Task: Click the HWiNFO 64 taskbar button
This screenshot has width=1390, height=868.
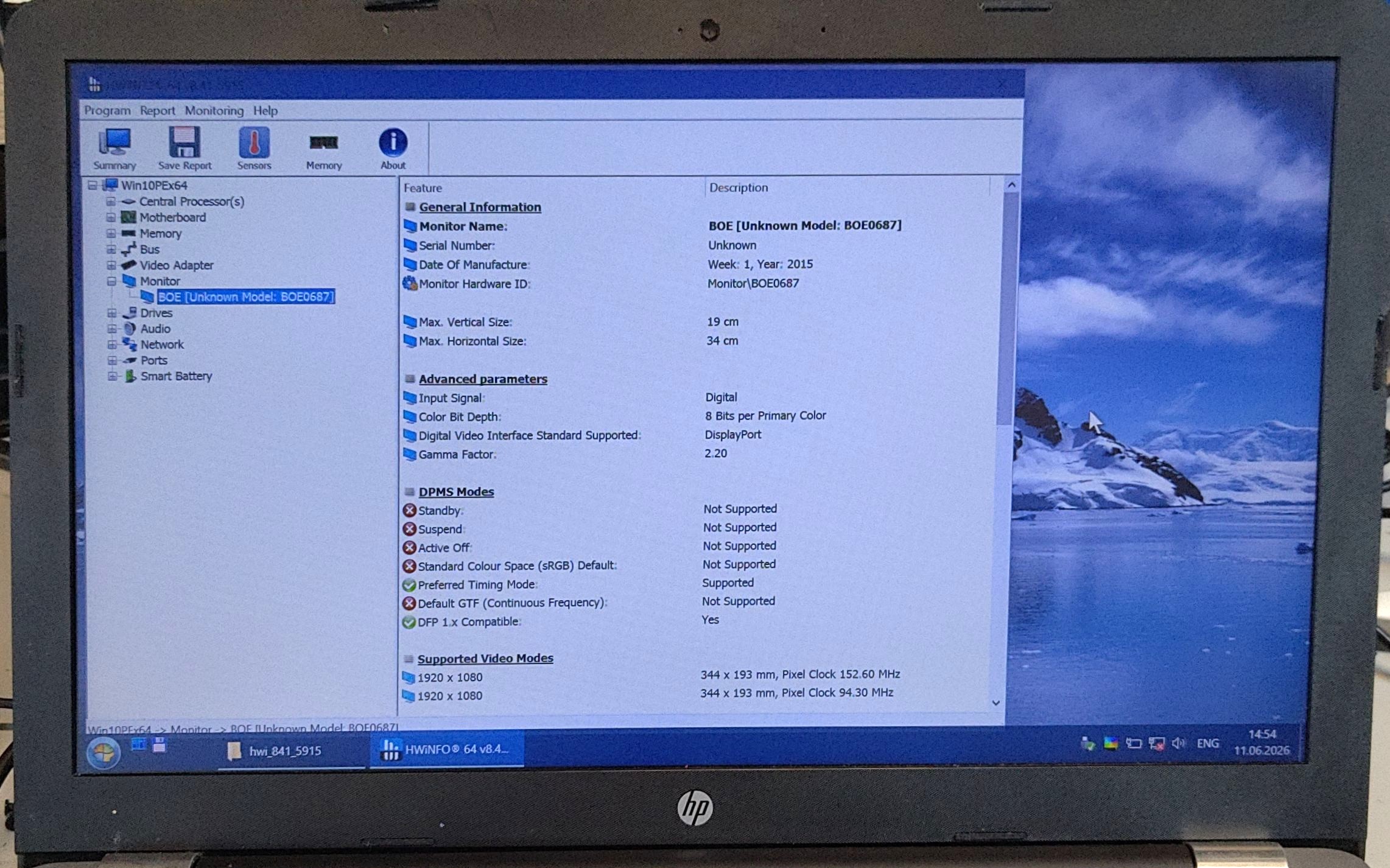Action: pos(447,749)
